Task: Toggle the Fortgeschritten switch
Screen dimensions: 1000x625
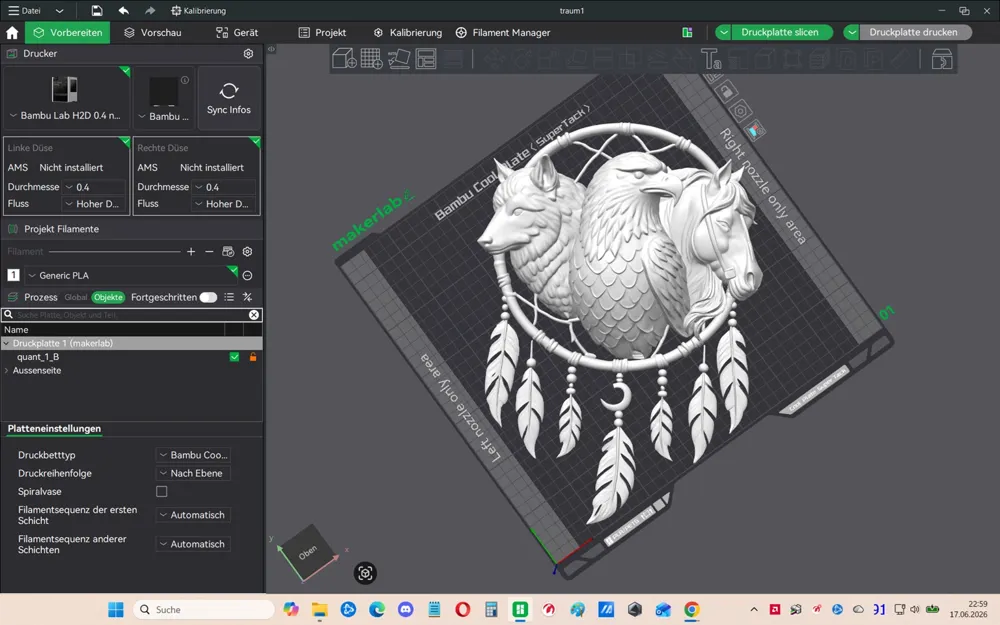Action: (x=208, y=297)
